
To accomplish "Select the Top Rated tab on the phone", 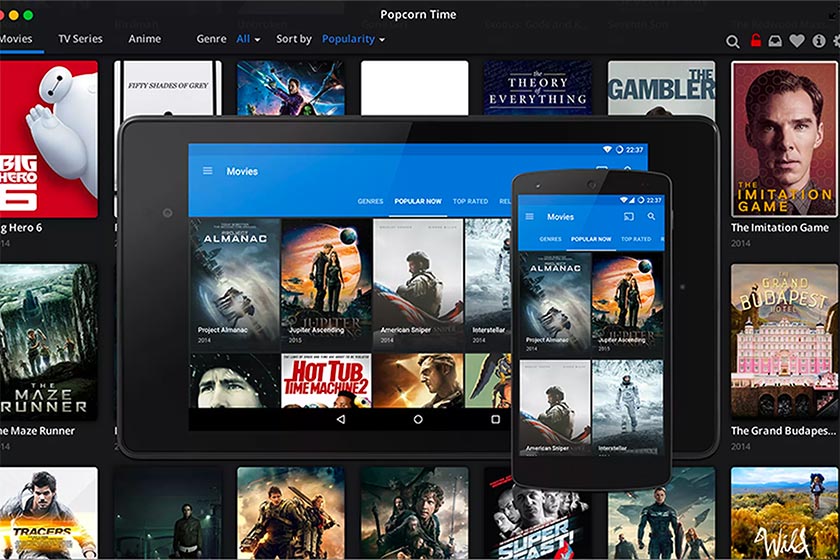I will point(636,239).
